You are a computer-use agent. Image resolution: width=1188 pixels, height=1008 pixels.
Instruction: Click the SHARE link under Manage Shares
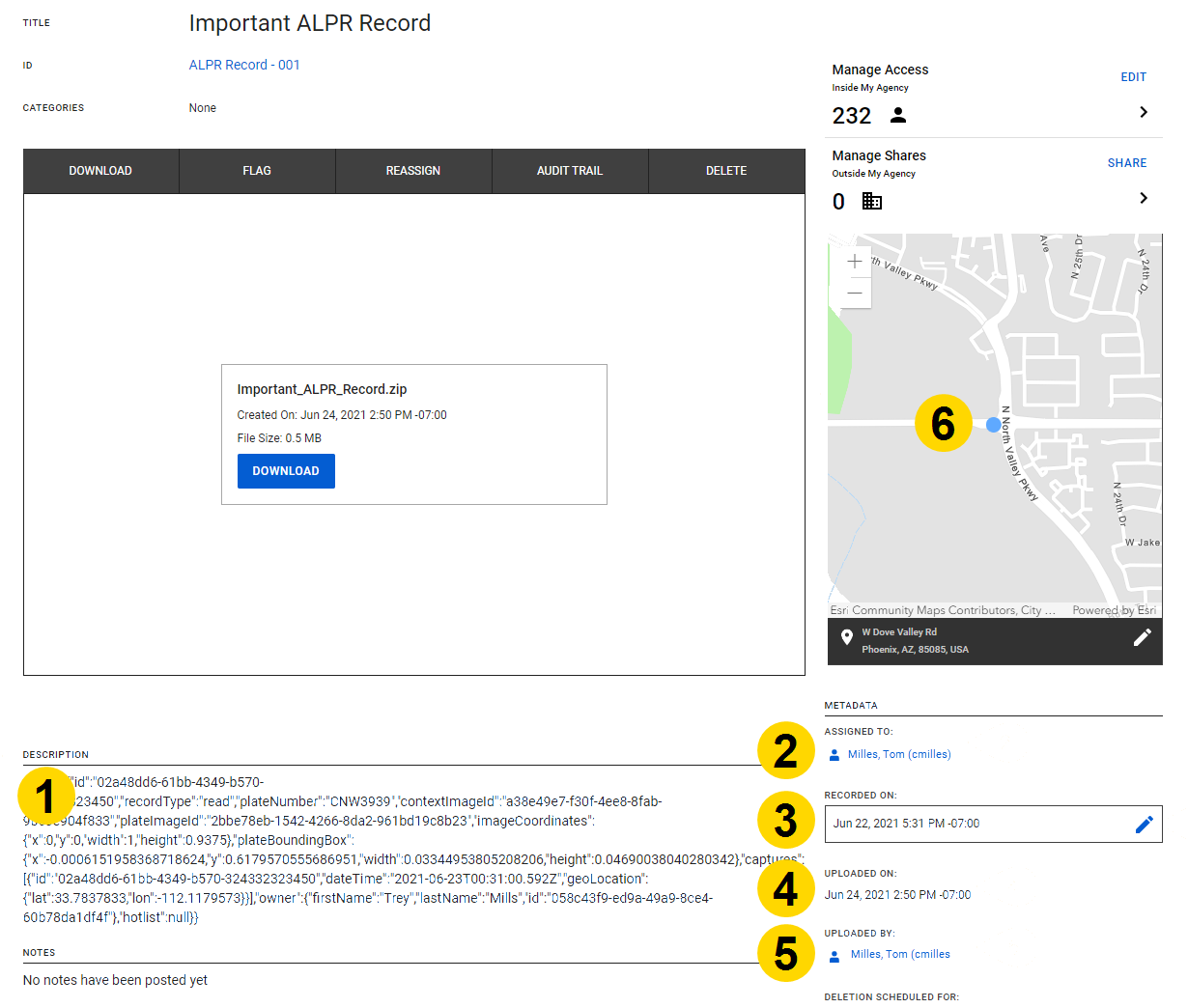[1127, 162]
